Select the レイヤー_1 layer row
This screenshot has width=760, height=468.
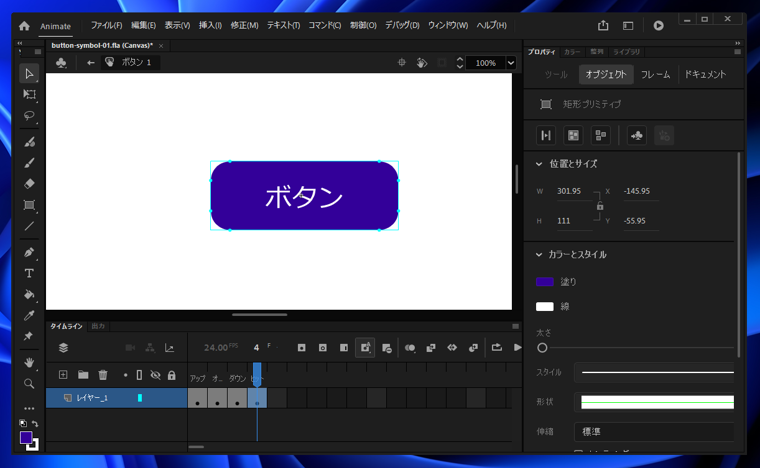[x=116, y=398]
